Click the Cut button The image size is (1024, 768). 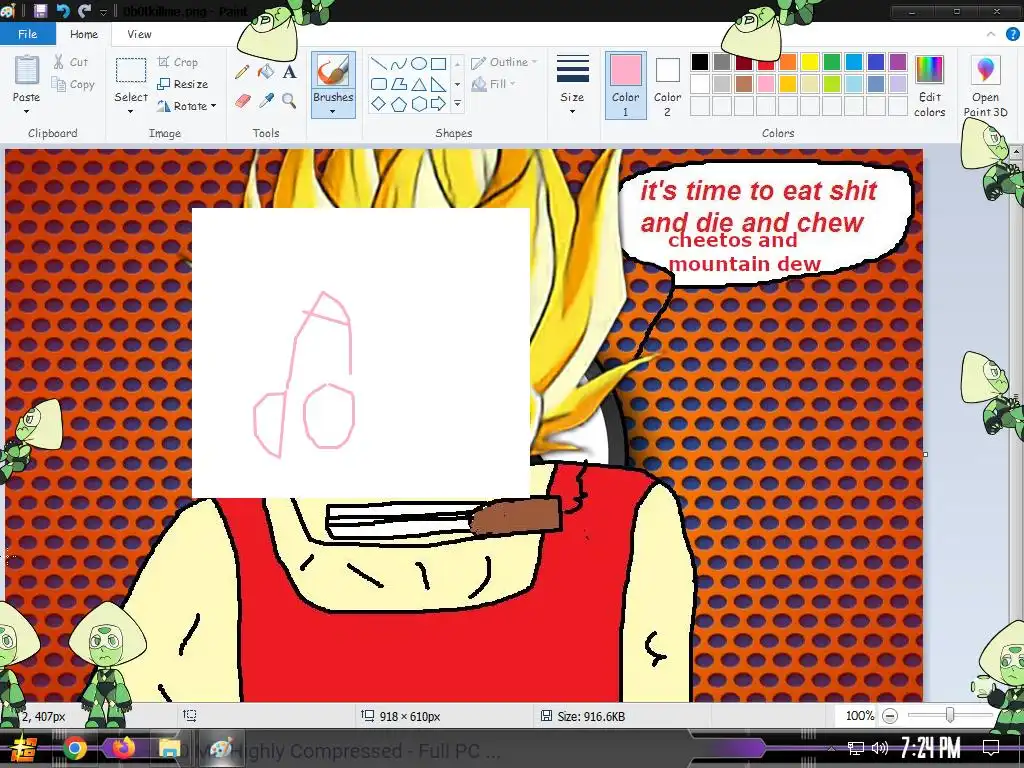pyautogui.click(x=71, y=62)
